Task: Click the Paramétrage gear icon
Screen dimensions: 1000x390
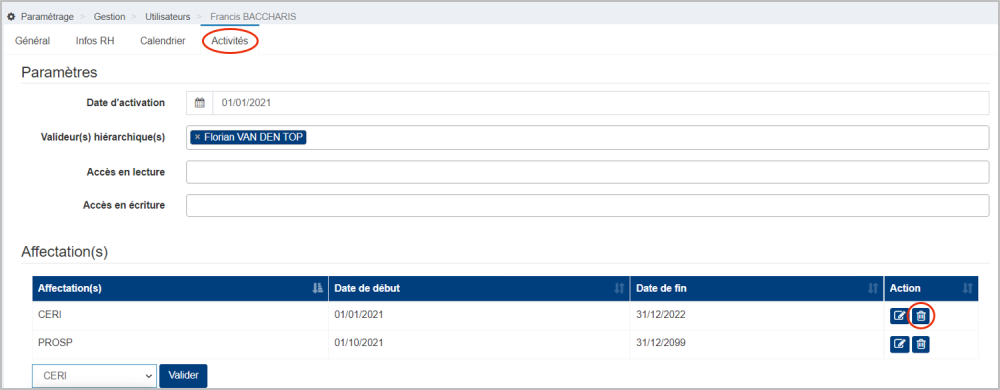Action: [11, 16]
